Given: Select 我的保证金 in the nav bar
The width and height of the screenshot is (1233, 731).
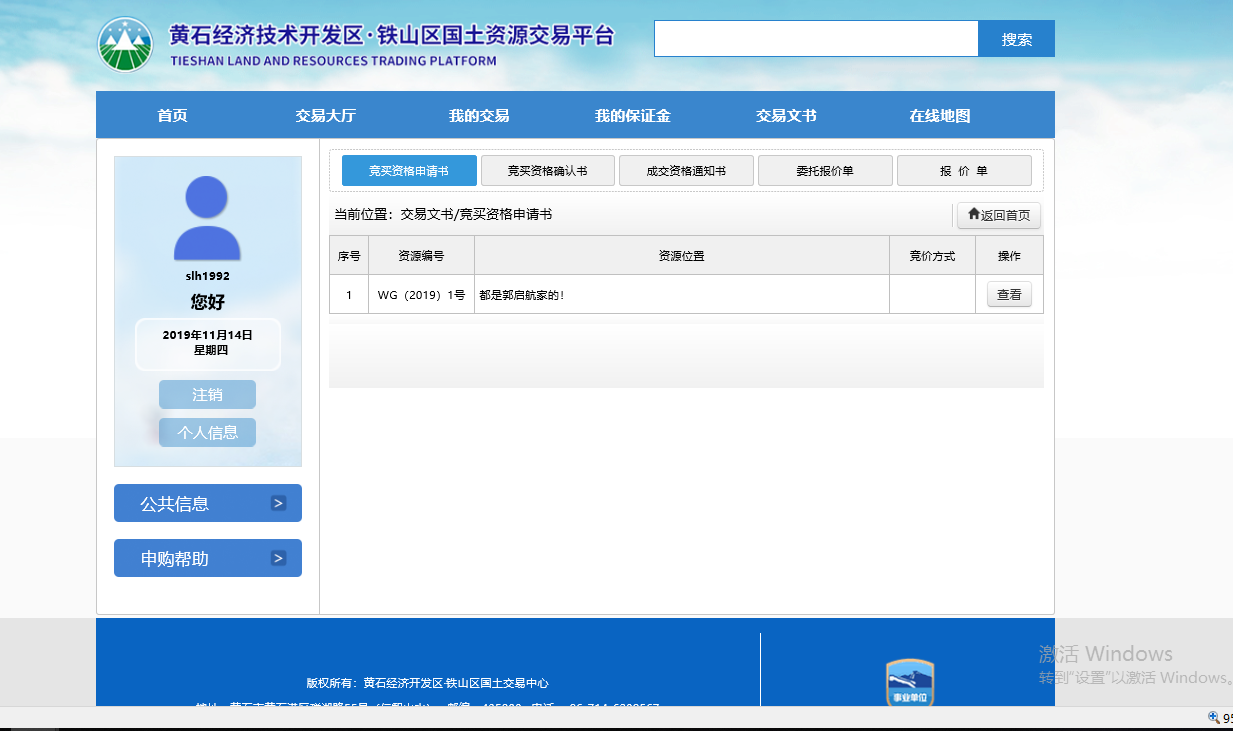Looking at the screenshot, I should 632,116.
